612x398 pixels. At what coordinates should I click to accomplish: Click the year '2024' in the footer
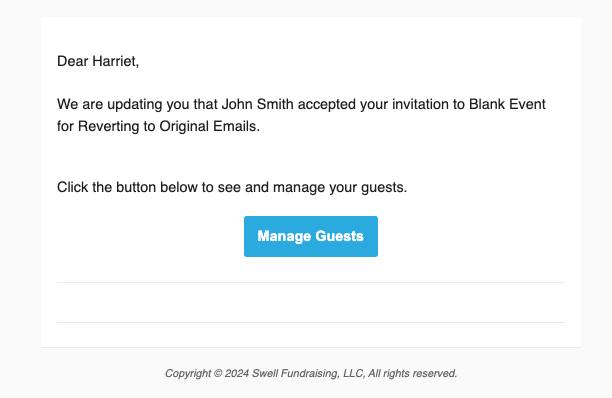[237, 373]
